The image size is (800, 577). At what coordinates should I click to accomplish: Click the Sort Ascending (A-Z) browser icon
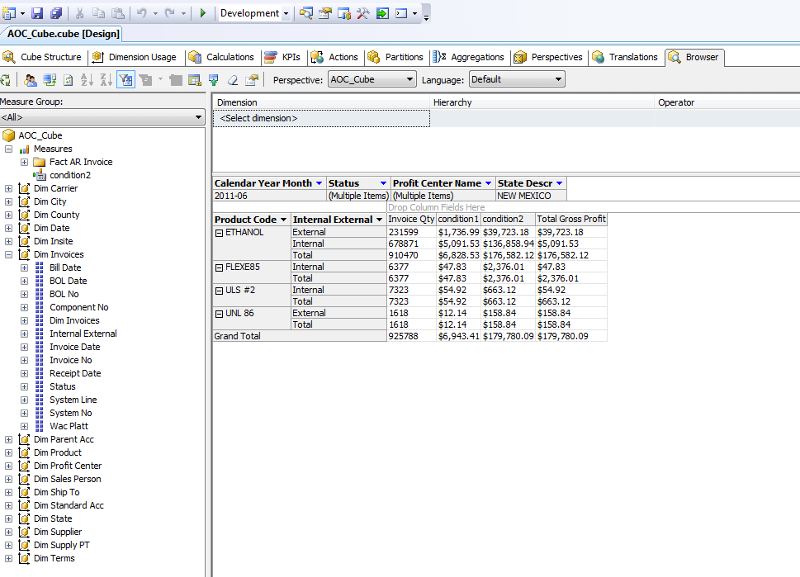pyautogui.click(x=88, y=80)
